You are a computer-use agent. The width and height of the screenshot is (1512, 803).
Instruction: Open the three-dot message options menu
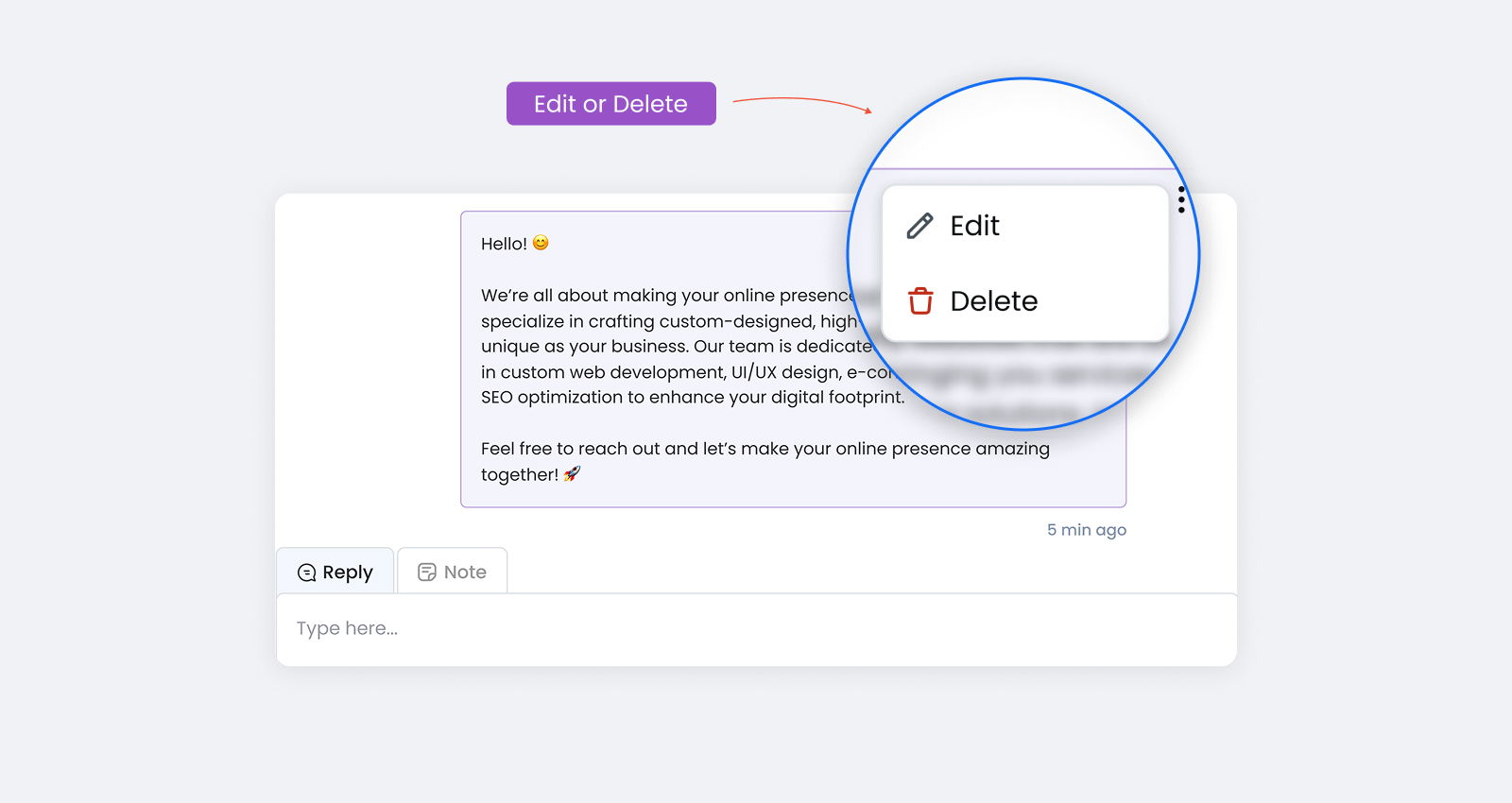click(x=1181, y=199)
